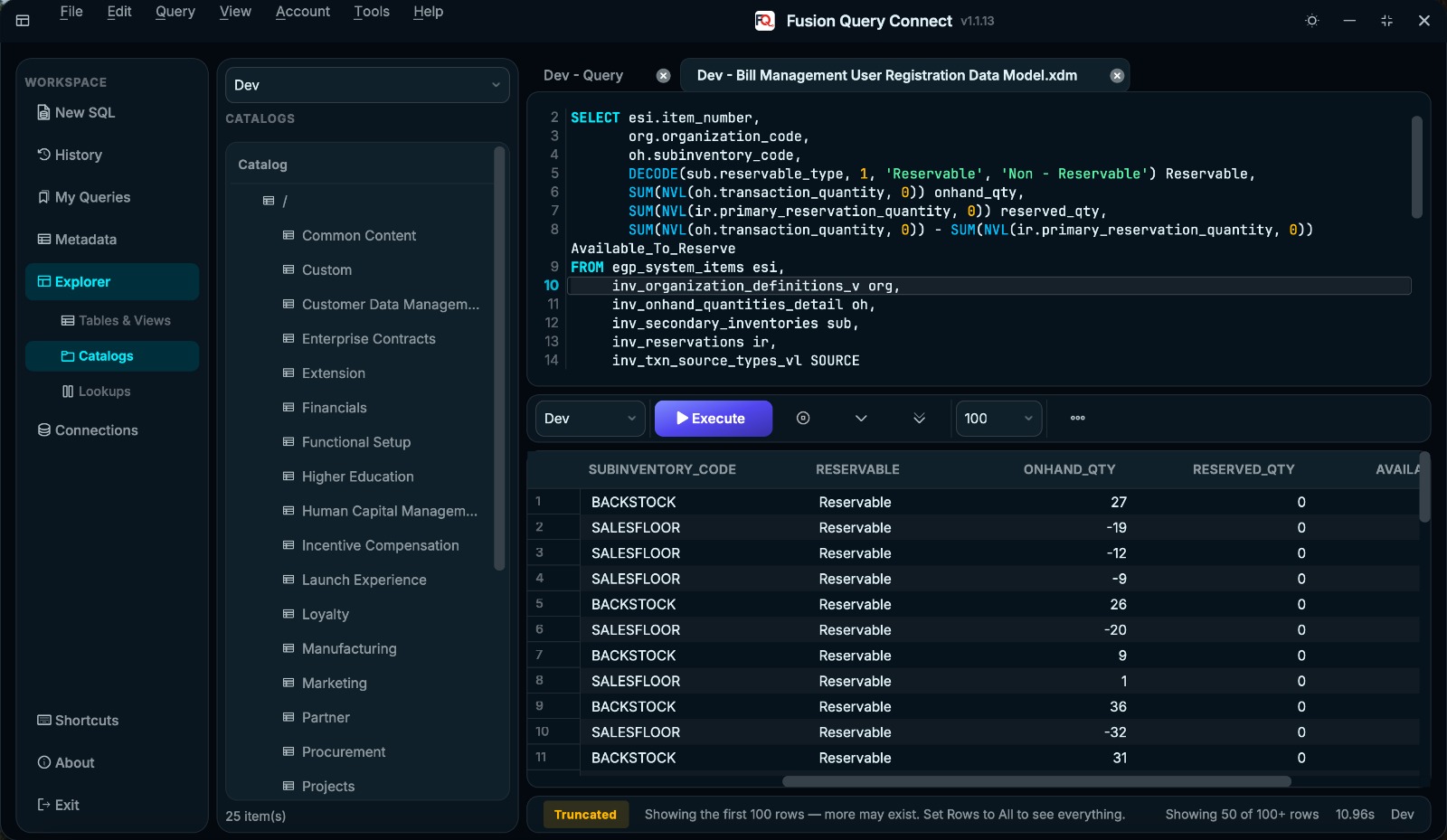Open the Common Content catalog folder

point(359,236)
